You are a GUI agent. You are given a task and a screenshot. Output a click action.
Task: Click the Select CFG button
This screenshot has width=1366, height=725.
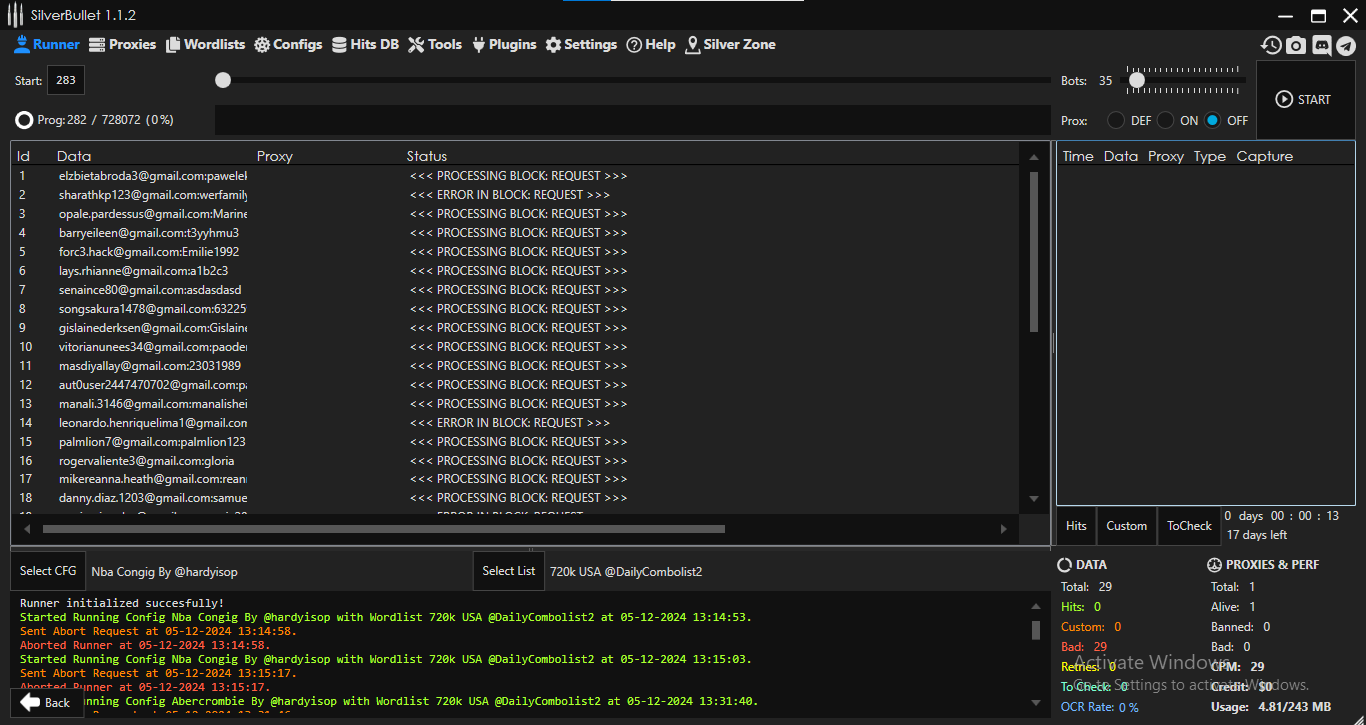(x=48, y=571)
